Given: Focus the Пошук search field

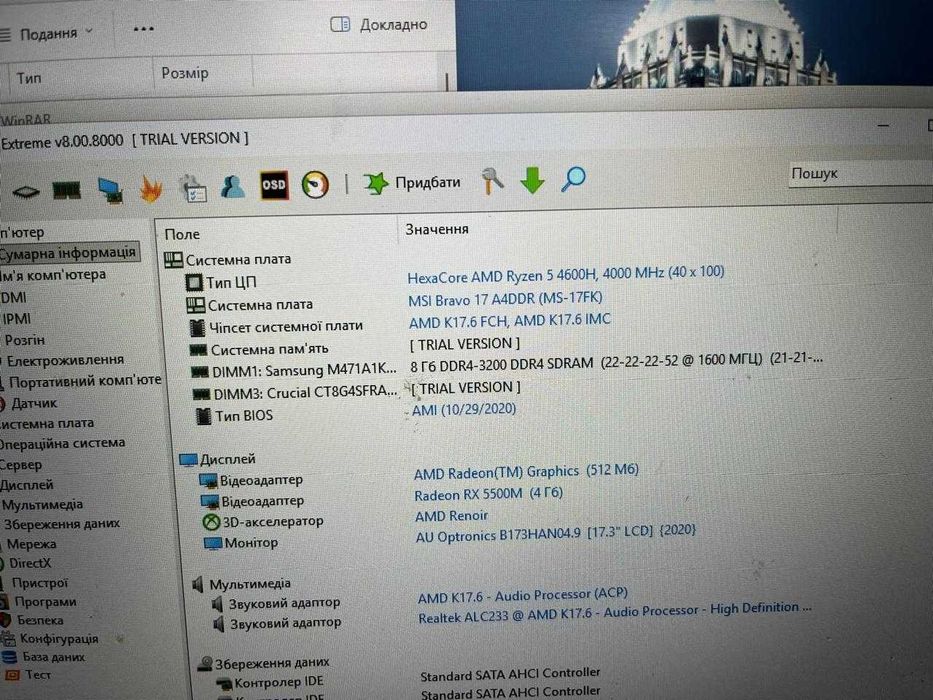Looking at the screenshot, I should coord(860,174).
